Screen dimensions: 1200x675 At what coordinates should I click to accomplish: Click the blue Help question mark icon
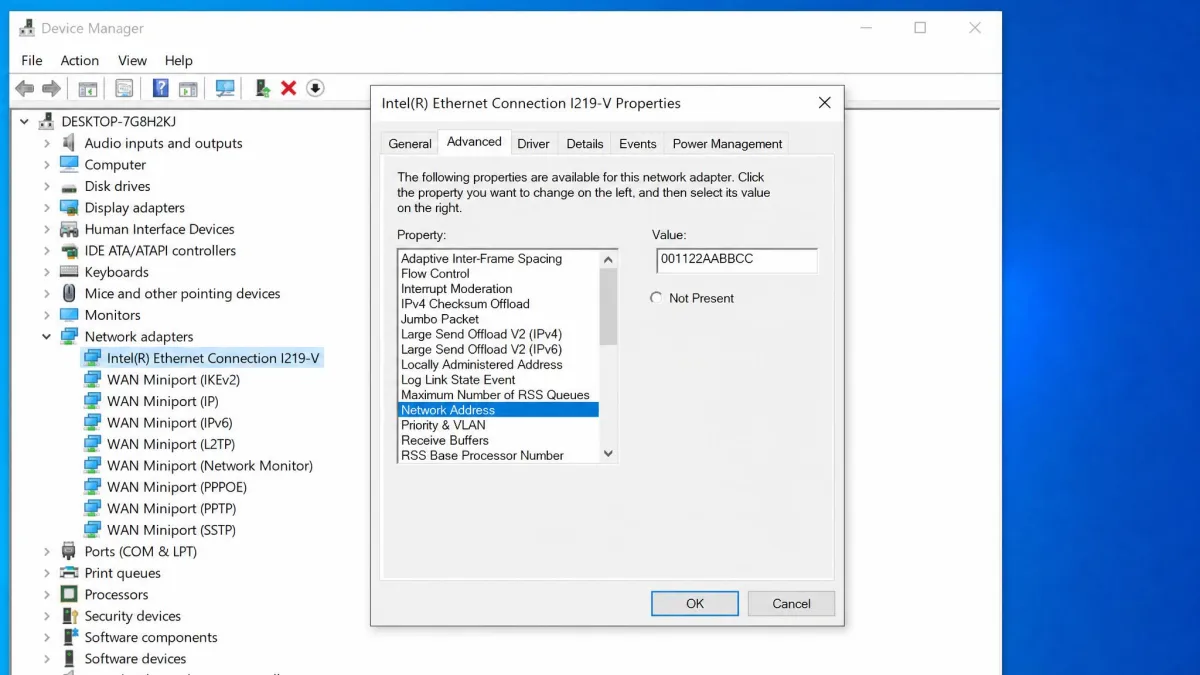click(160, 88)
